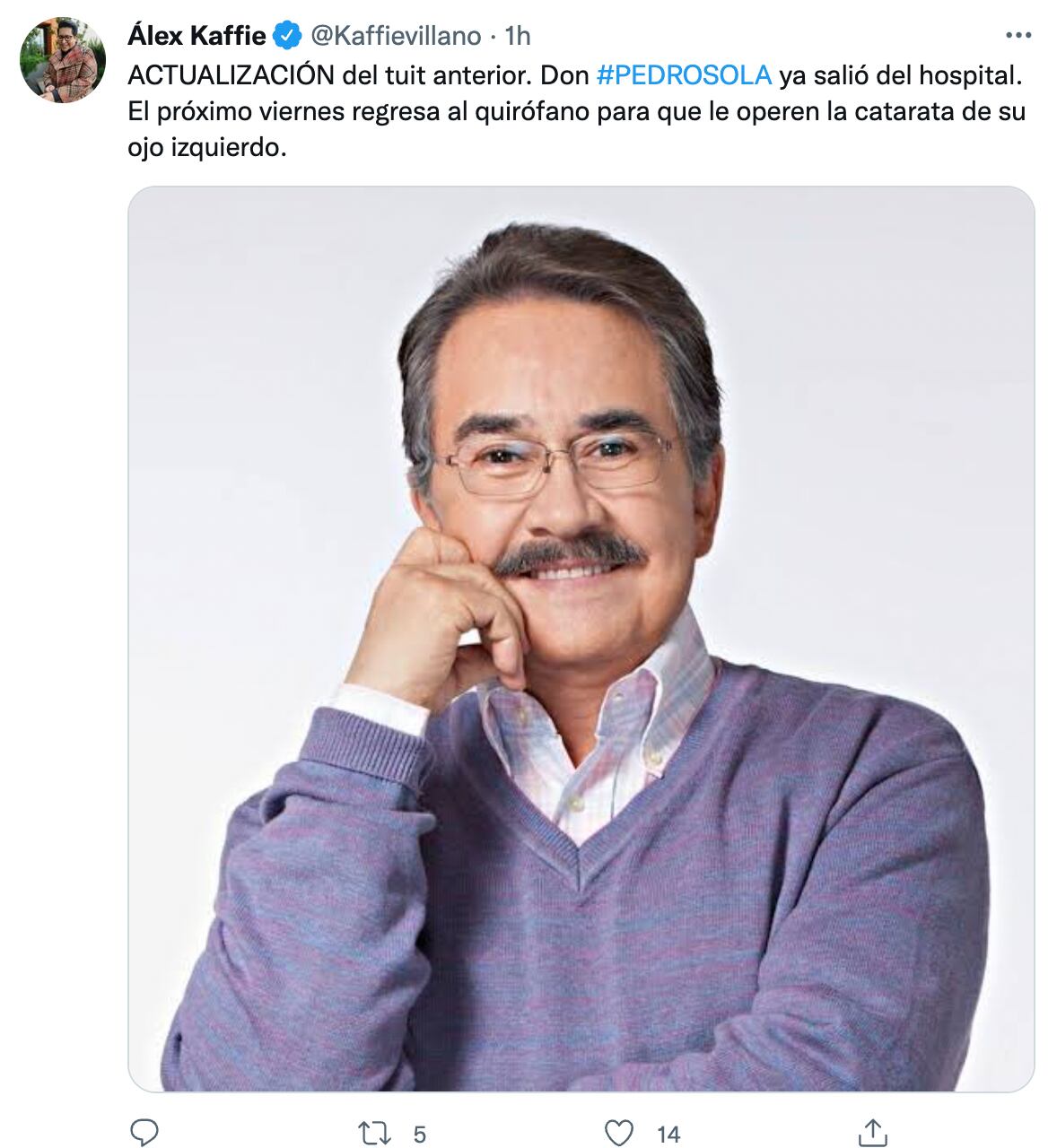Click the text 'ya salió del hospital'
This screenshot has width=1057, height=1148.
(x=899, y=75)
